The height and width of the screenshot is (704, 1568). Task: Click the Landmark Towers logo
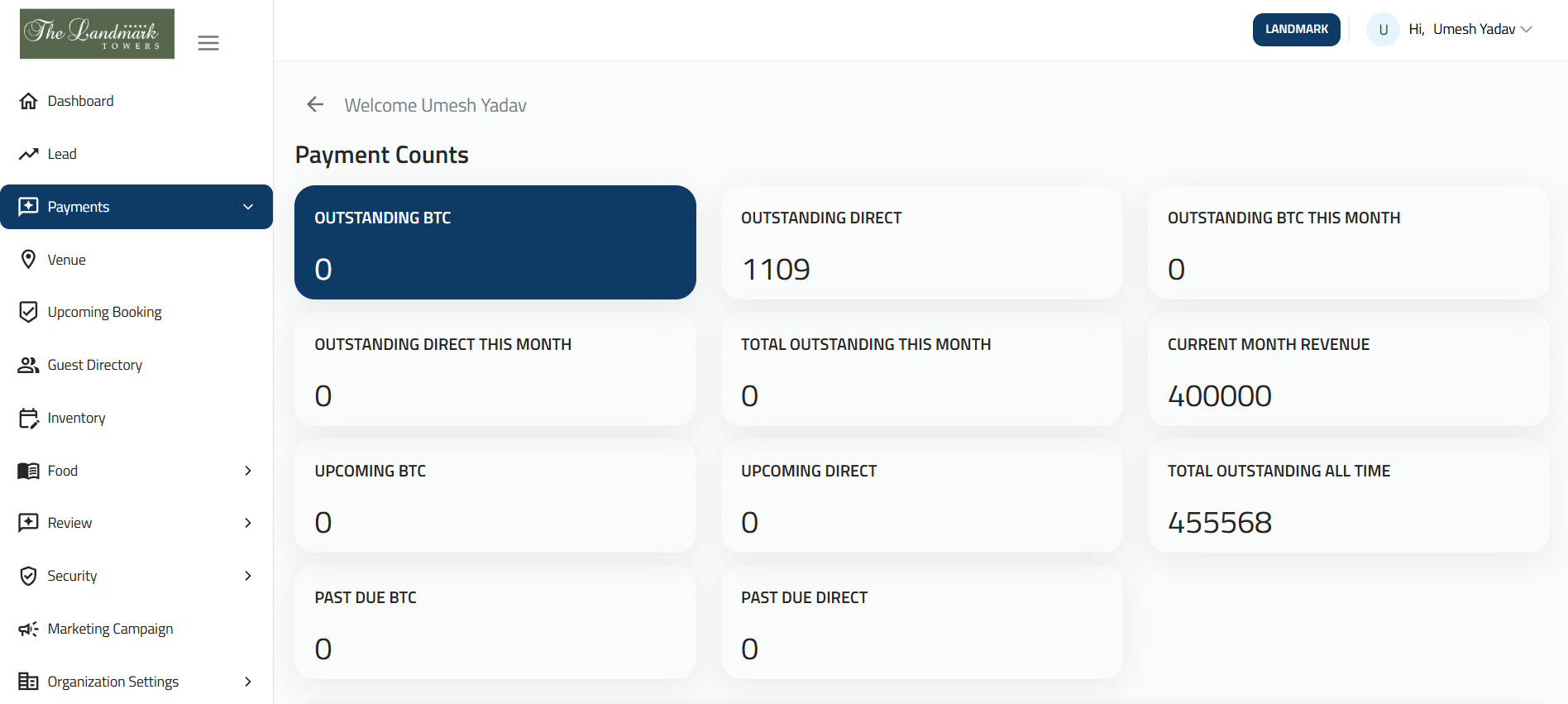(x=97, y=33)
